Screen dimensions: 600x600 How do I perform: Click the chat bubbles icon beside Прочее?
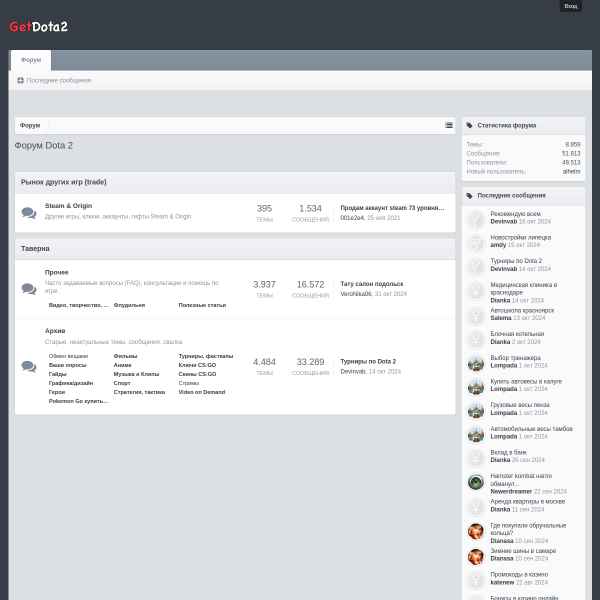pos(29,289)
